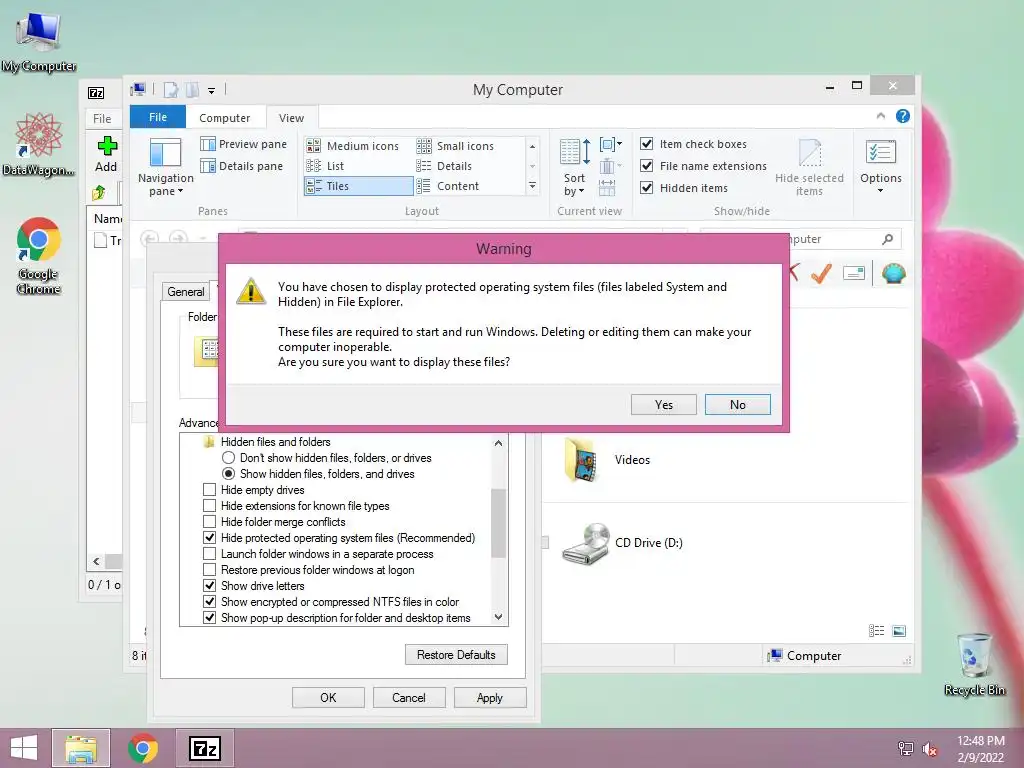
Task: Click the 7-Zip up folder arrow icon
Action: [99, 193]
